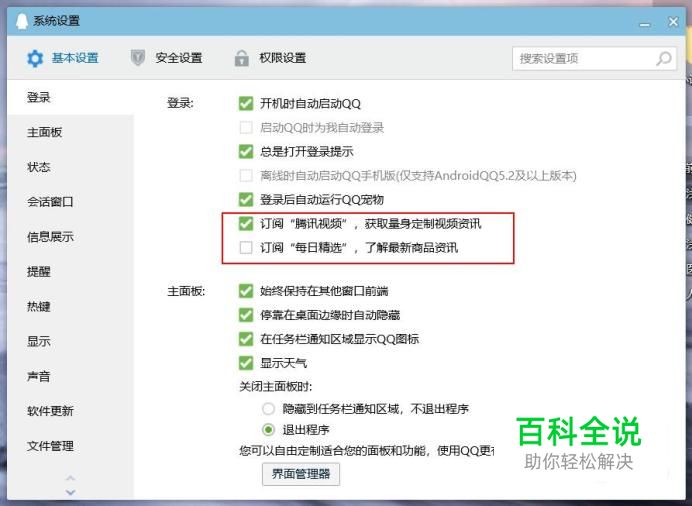Click the QQ penguin icon in title bar
This screenshot has height=506, width=692.
[x=22, y=21]
